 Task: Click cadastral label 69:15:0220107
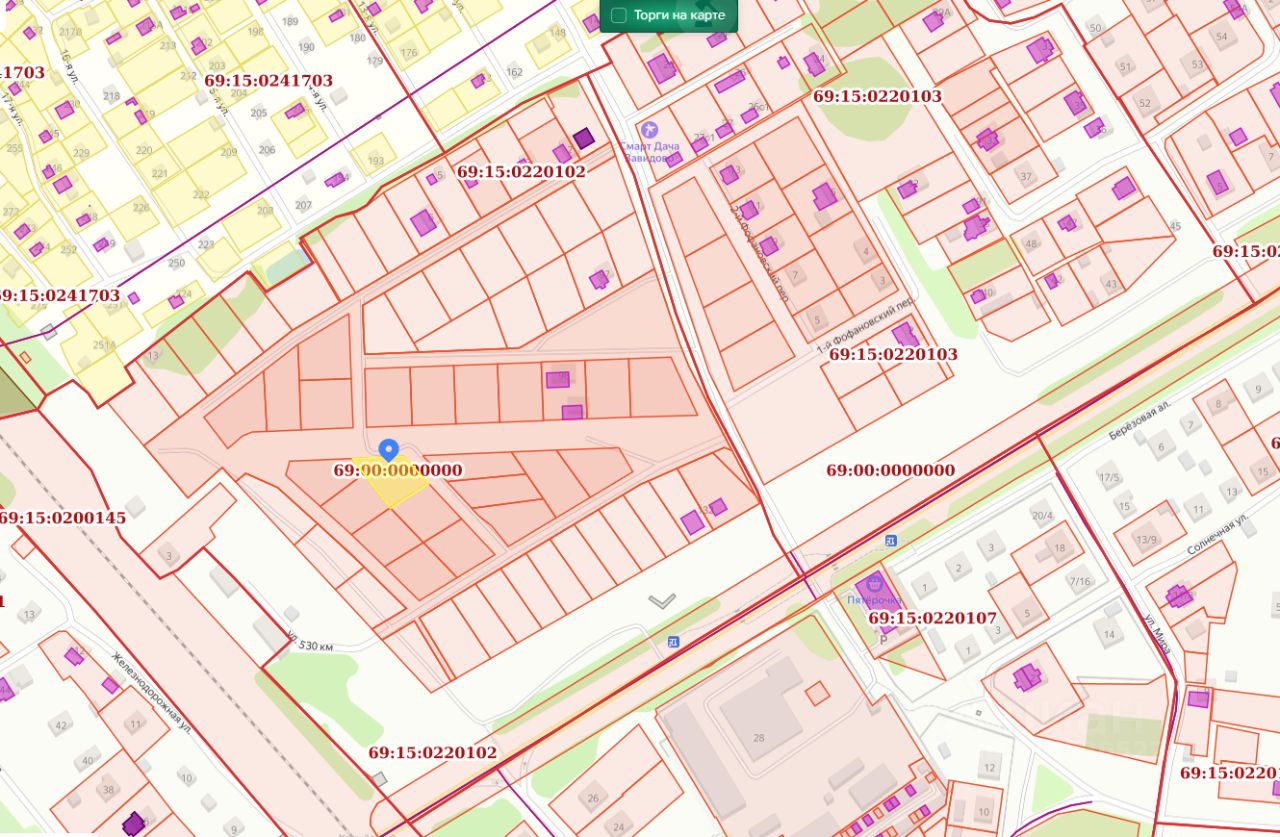(933, 618)
